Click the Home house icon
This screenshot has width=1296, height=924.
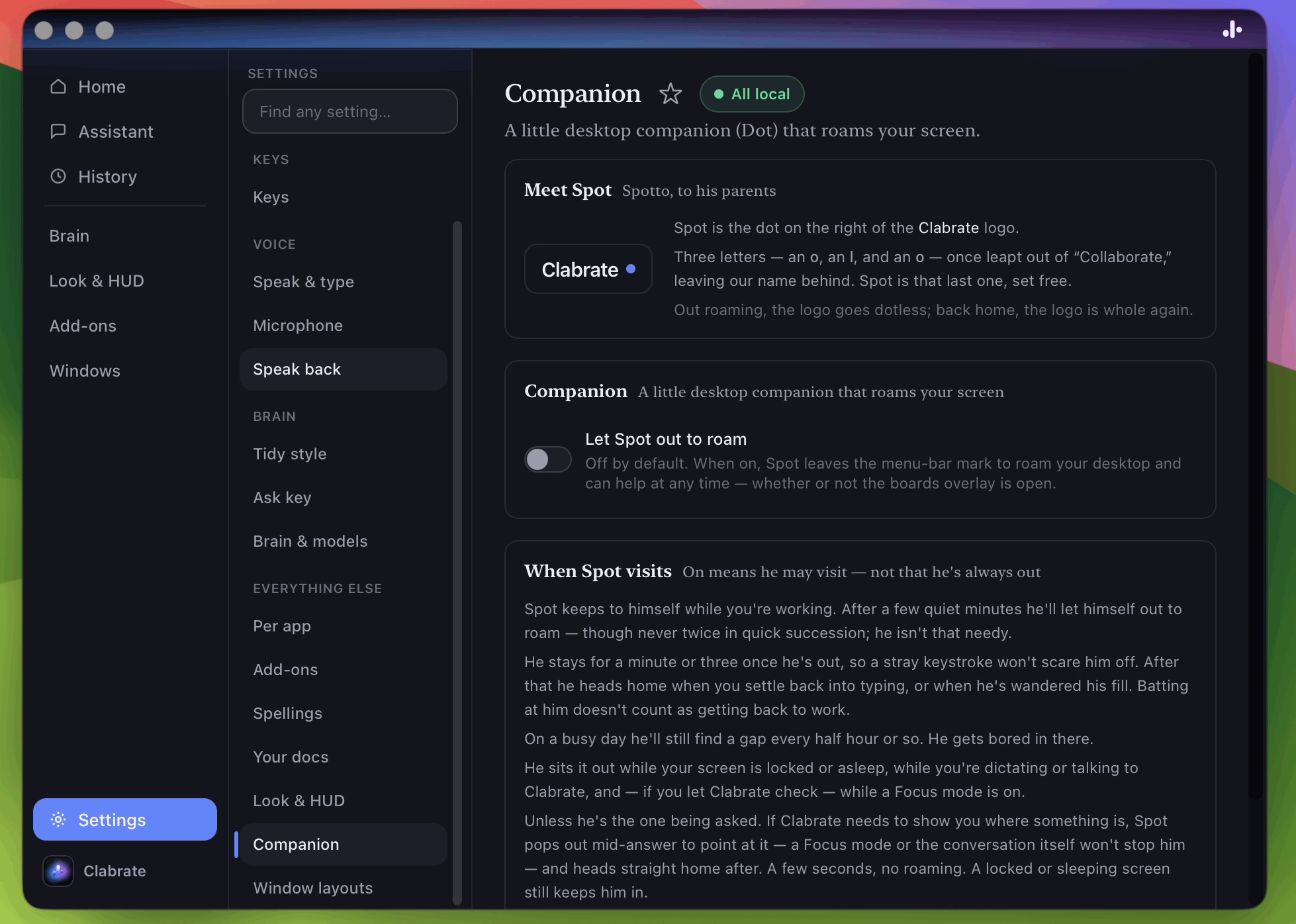[x=58, y=87]
